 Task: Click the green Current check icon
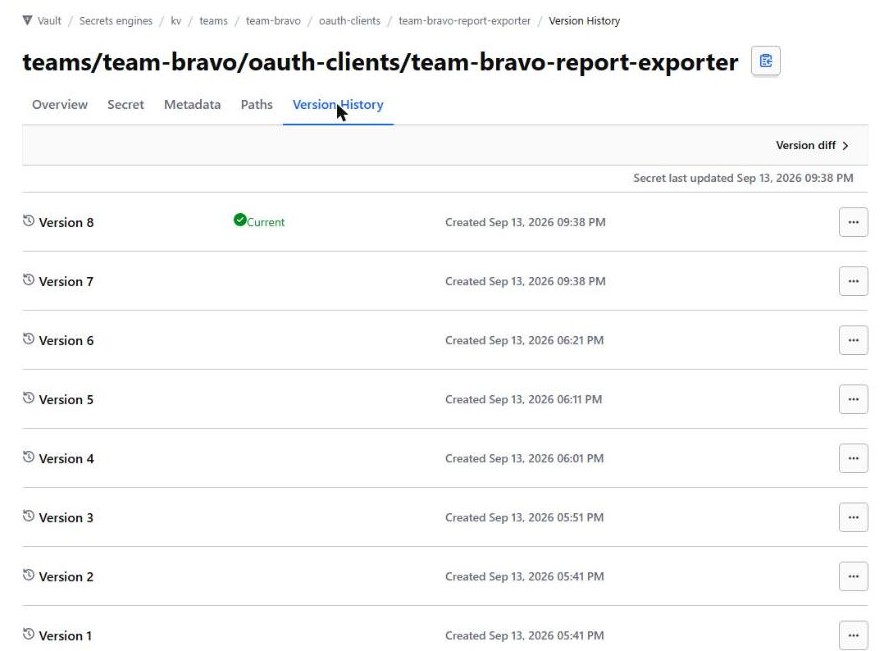[x=240, y=220]
